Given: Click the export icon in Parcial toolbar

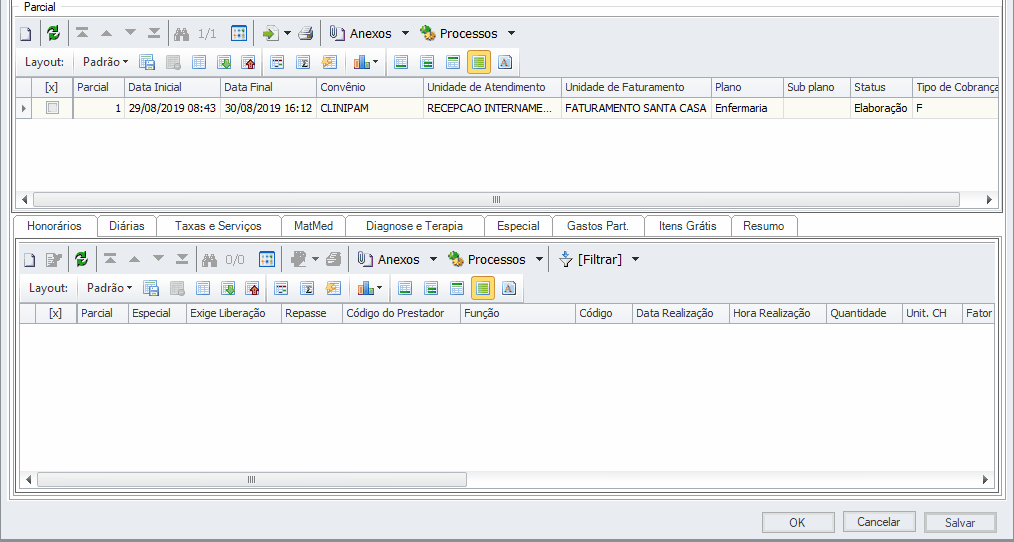Looking at the screenshot, I should pyautogui.click(x=270, y=34).
